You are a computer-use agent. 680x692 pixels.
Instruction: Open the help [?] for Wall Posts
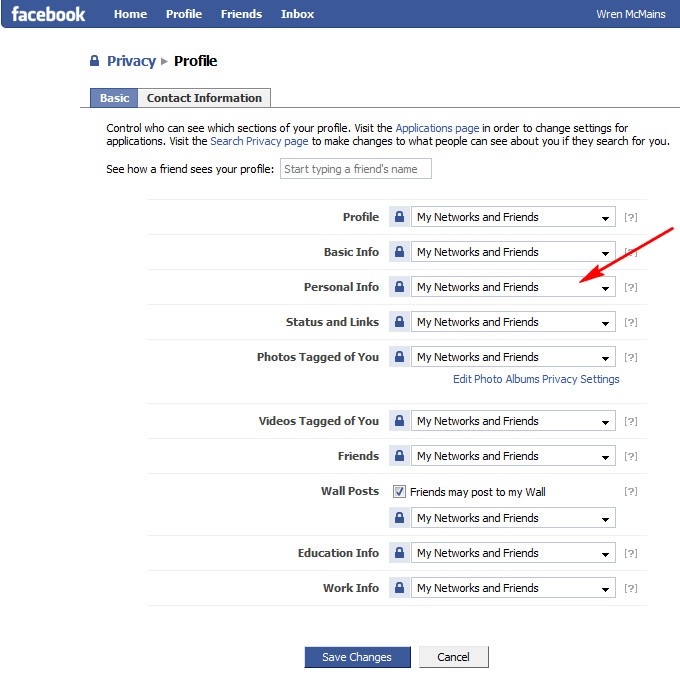[631, 491]
